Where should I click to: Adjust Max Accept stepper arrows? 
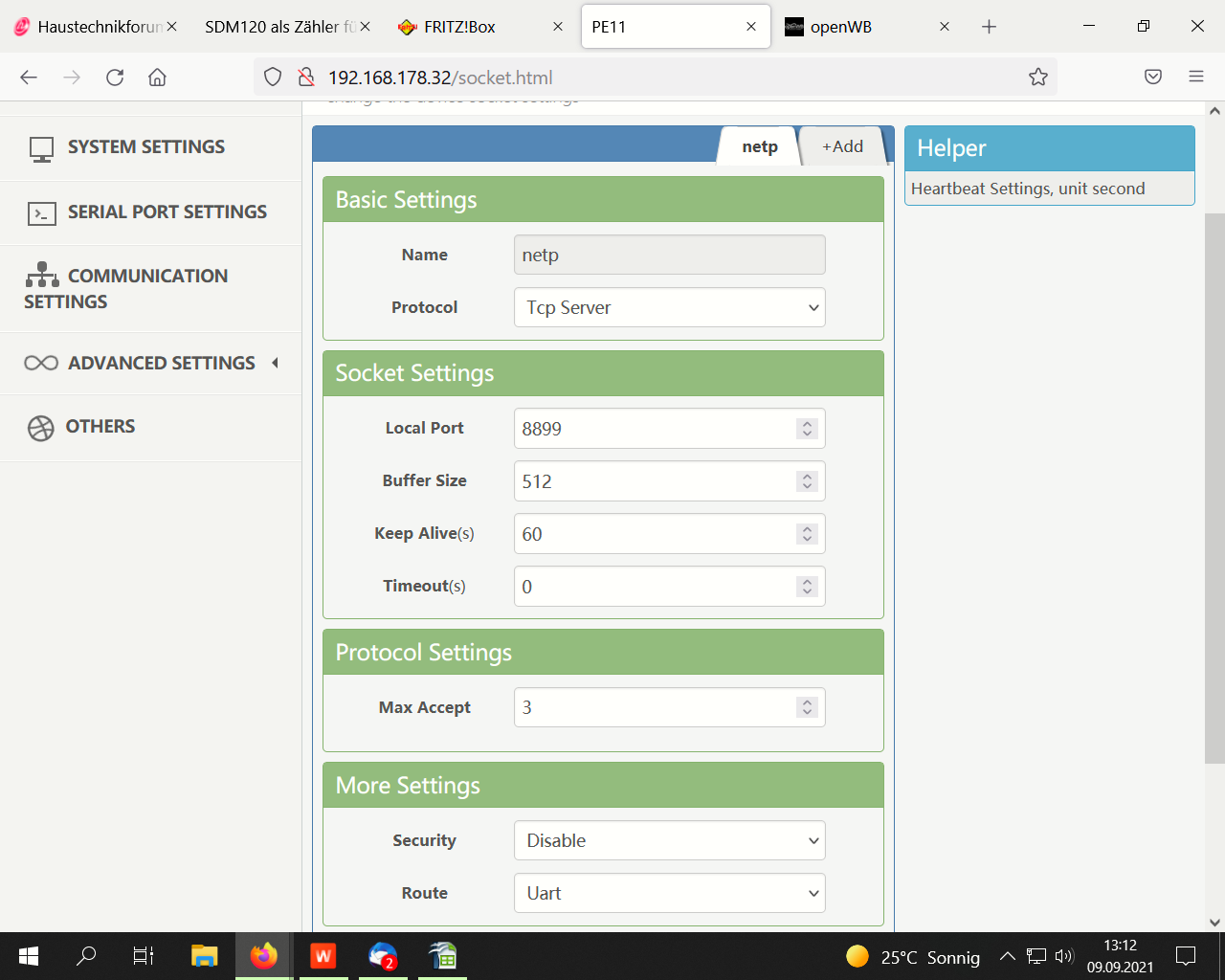[x=807, y=707]
